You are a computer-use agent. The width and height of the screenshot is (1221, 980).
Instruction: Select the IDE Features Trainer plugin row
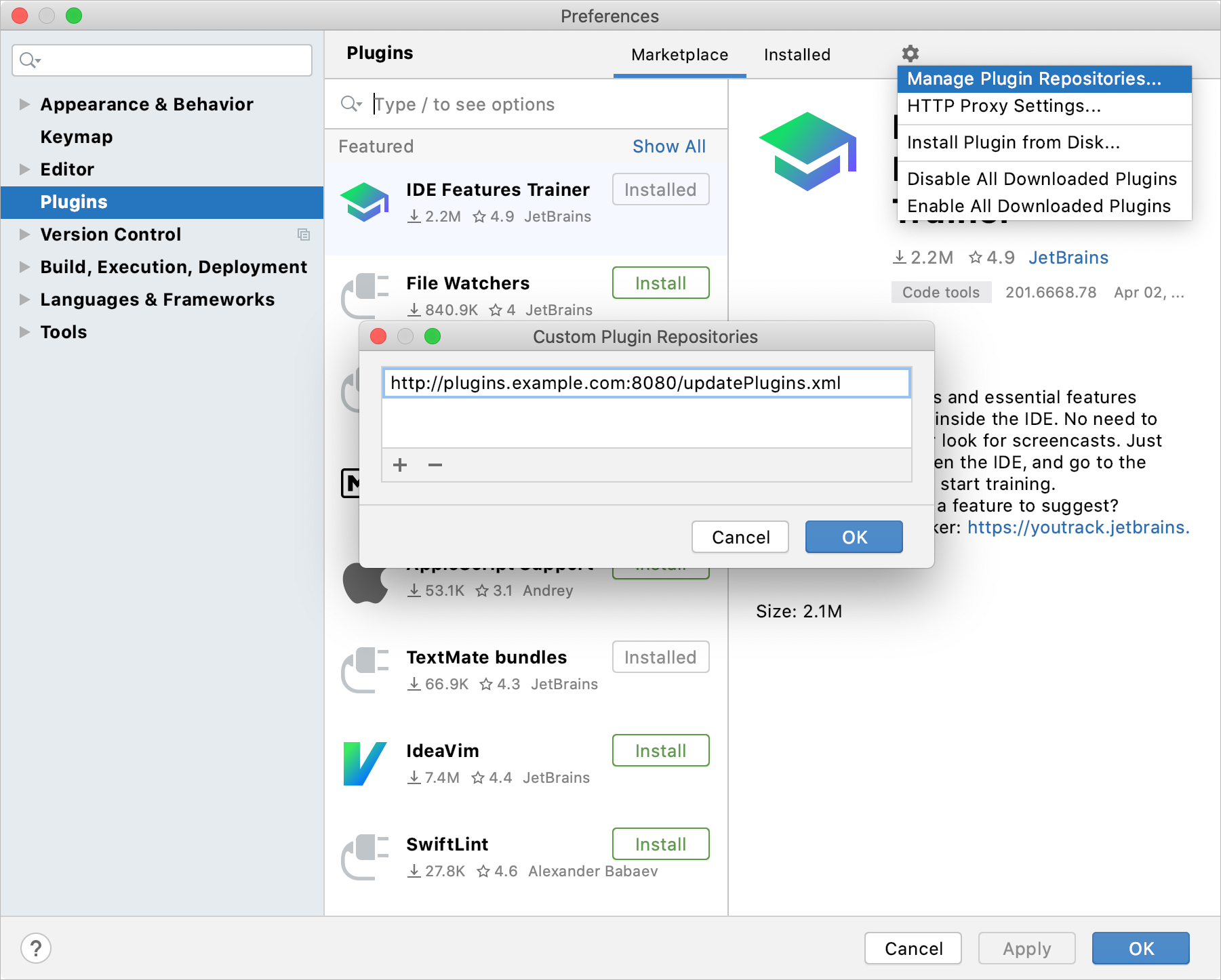[526, 208]
